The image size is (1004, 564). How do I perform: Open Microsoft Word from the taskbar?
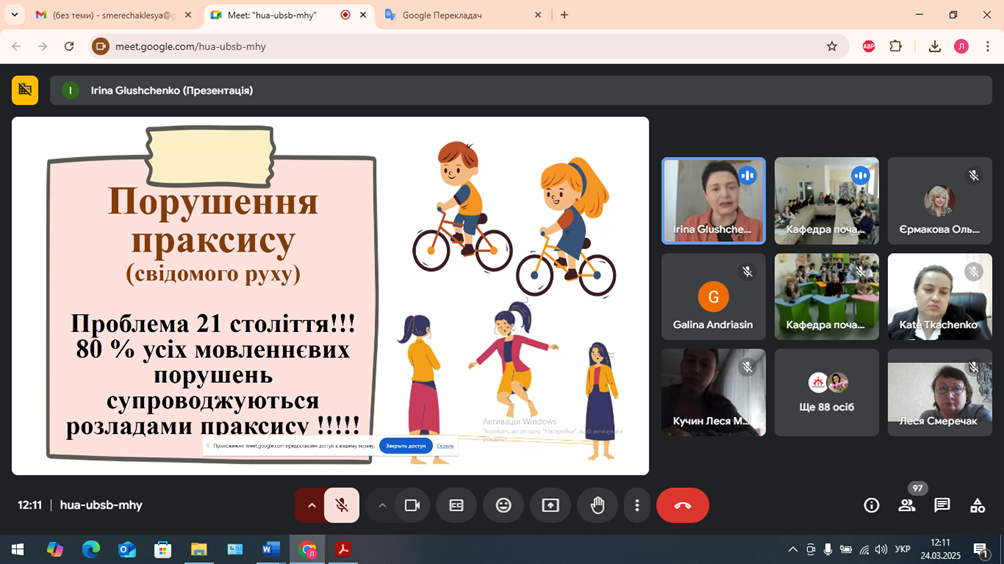[270, 549]
